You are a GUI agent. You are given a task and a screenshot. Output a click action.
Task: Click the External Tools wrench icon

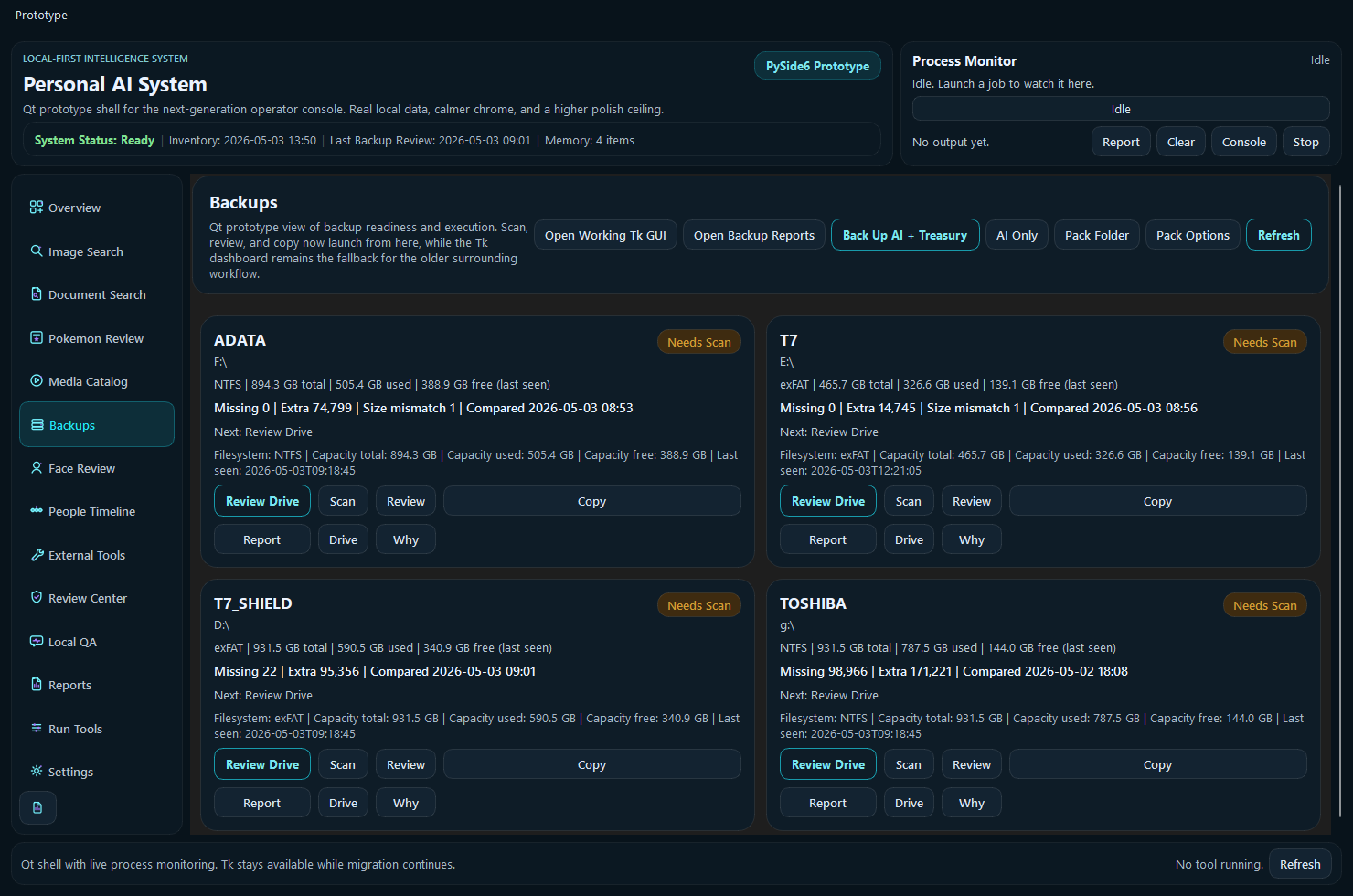coord(37,555)
